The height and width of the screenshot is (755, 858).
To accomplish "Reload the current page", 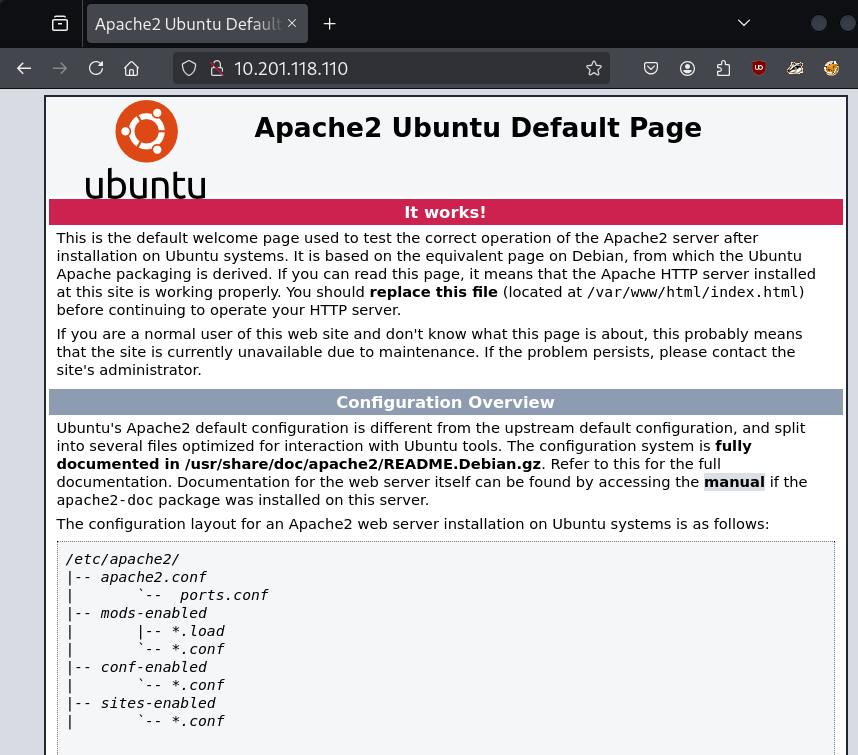I will (96, 68).
